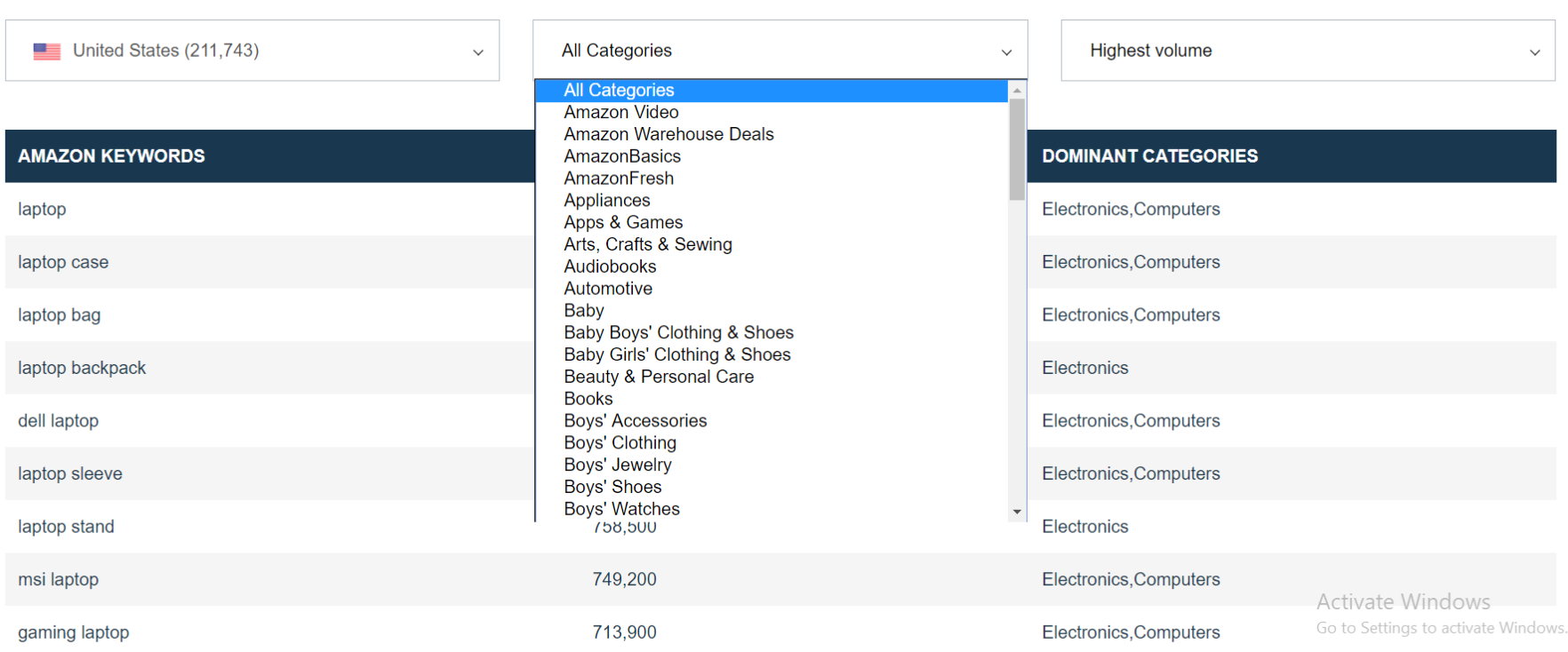This screenshot has height=652, width=1568.
Task: Click Electronics category for laptop backpack row
Action: [x=1084, y=368]
